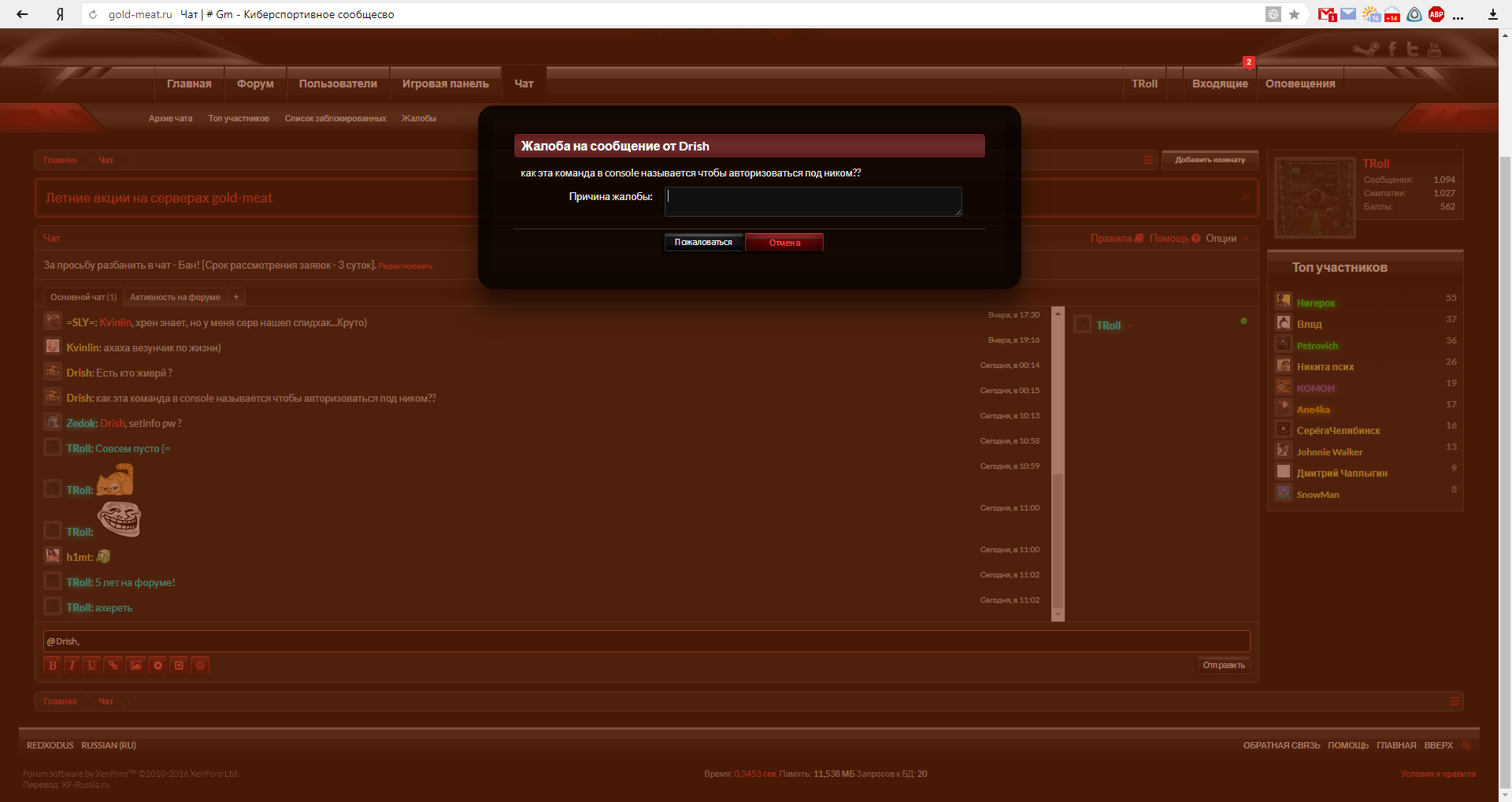Viewport: 1512px width, 802px height.
Task: Toggle bold formatting in chat editor
Action: 53,666
